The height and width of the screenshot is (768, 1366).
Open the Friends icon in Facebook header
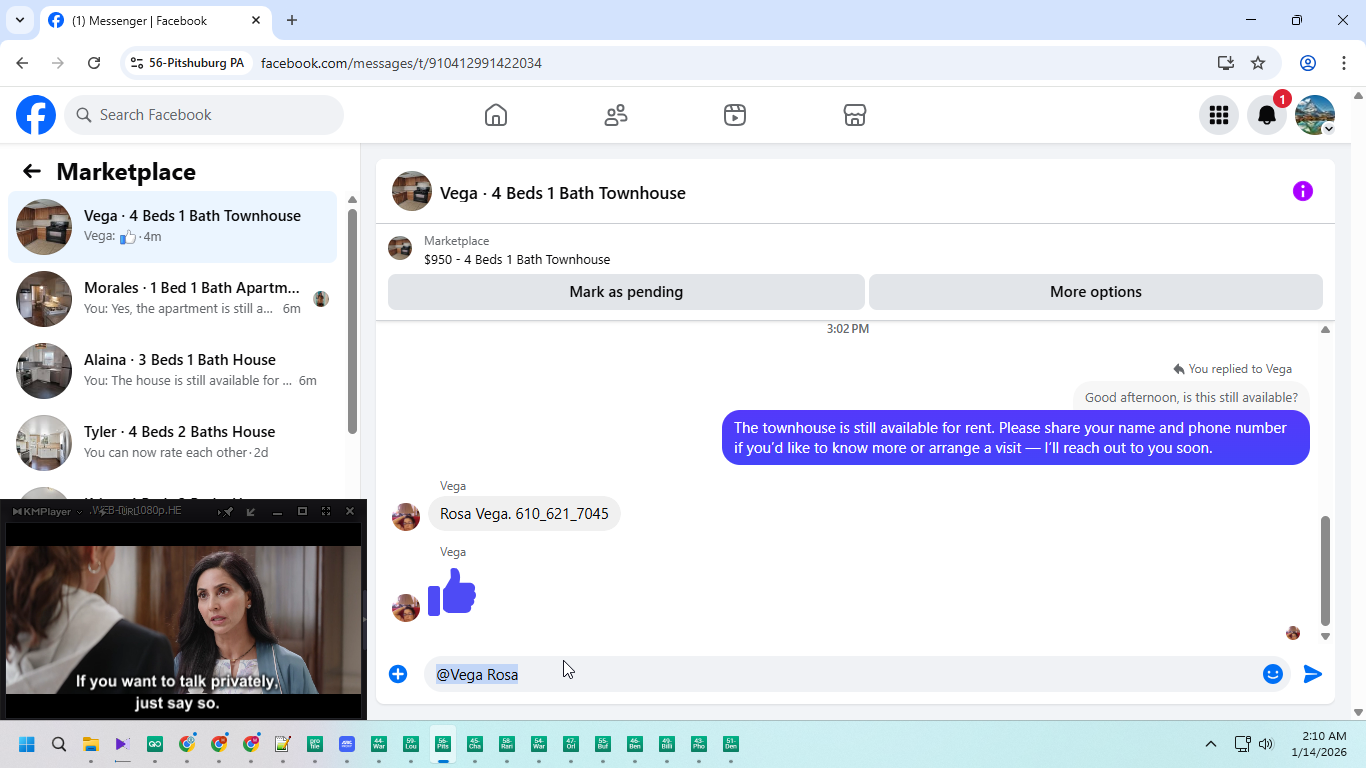[616, 115]
